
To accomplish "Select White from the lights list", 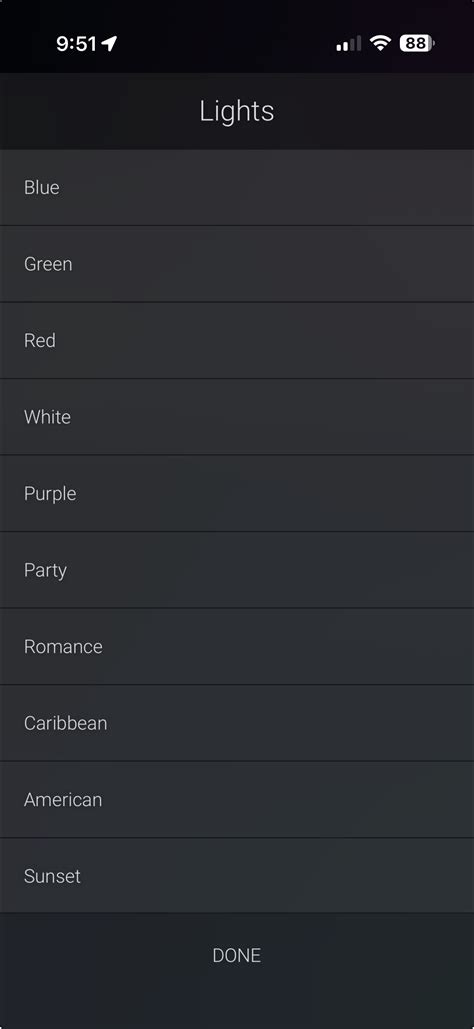I will point(237,417).
